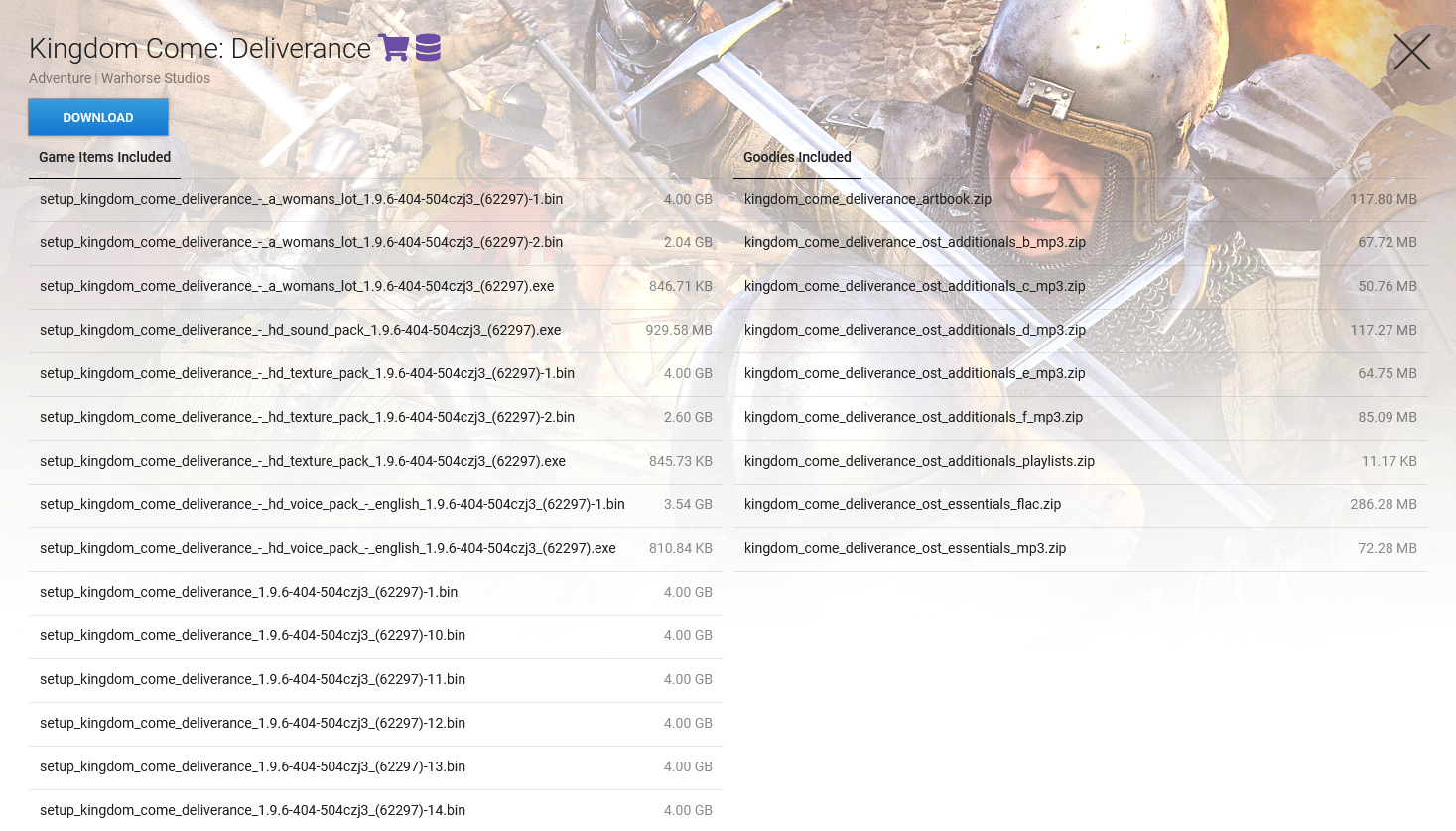The height and width of the screenshot is (831, 1456).
Task: Click the 845.73 KB file size
Action: click(x=681, y=461)
